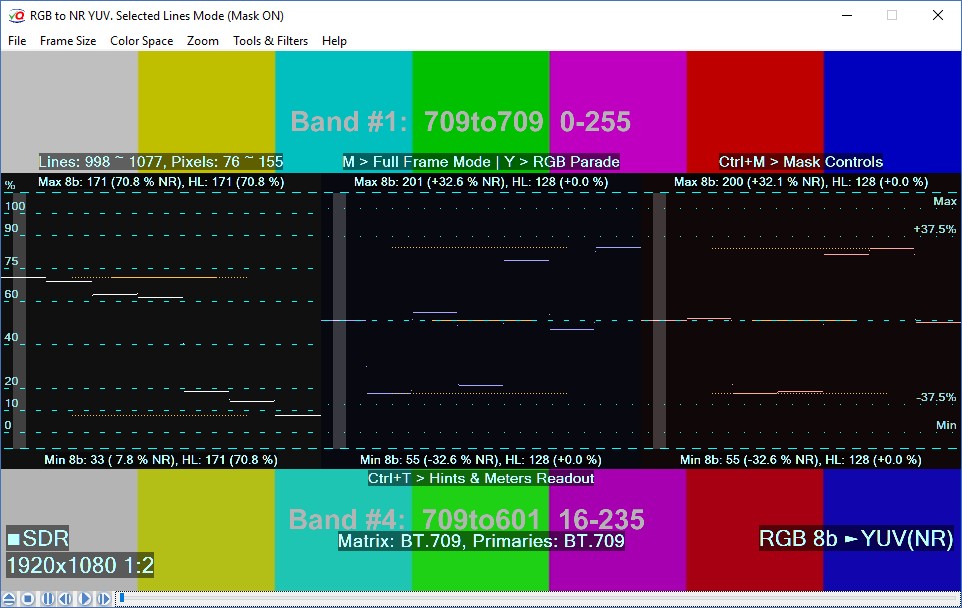Expand the Zoom menu
Screen dimensions: 962x608
point(203,41)
